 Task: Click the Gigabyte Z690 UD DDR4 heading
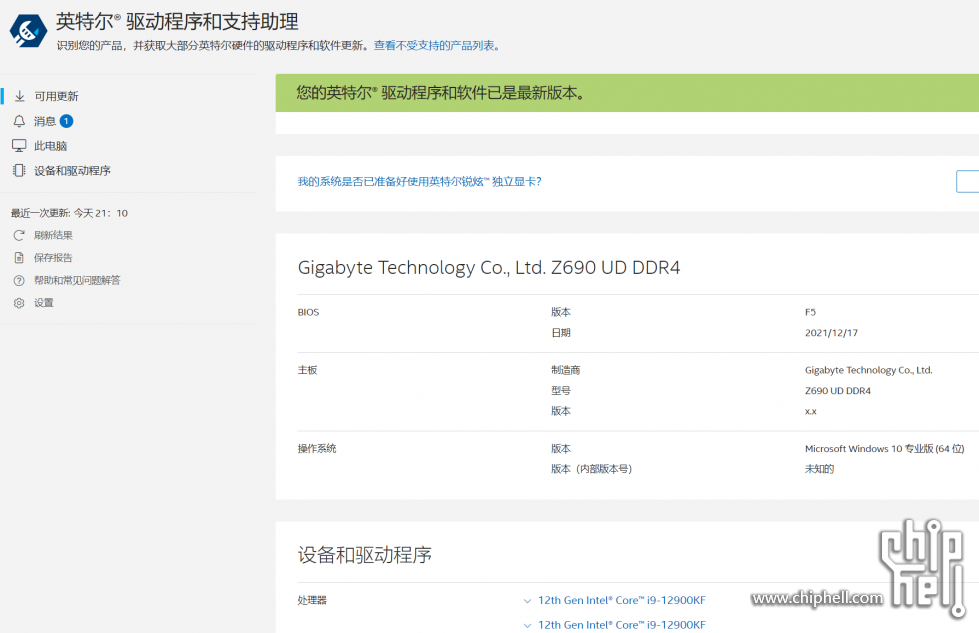[489, 268]
